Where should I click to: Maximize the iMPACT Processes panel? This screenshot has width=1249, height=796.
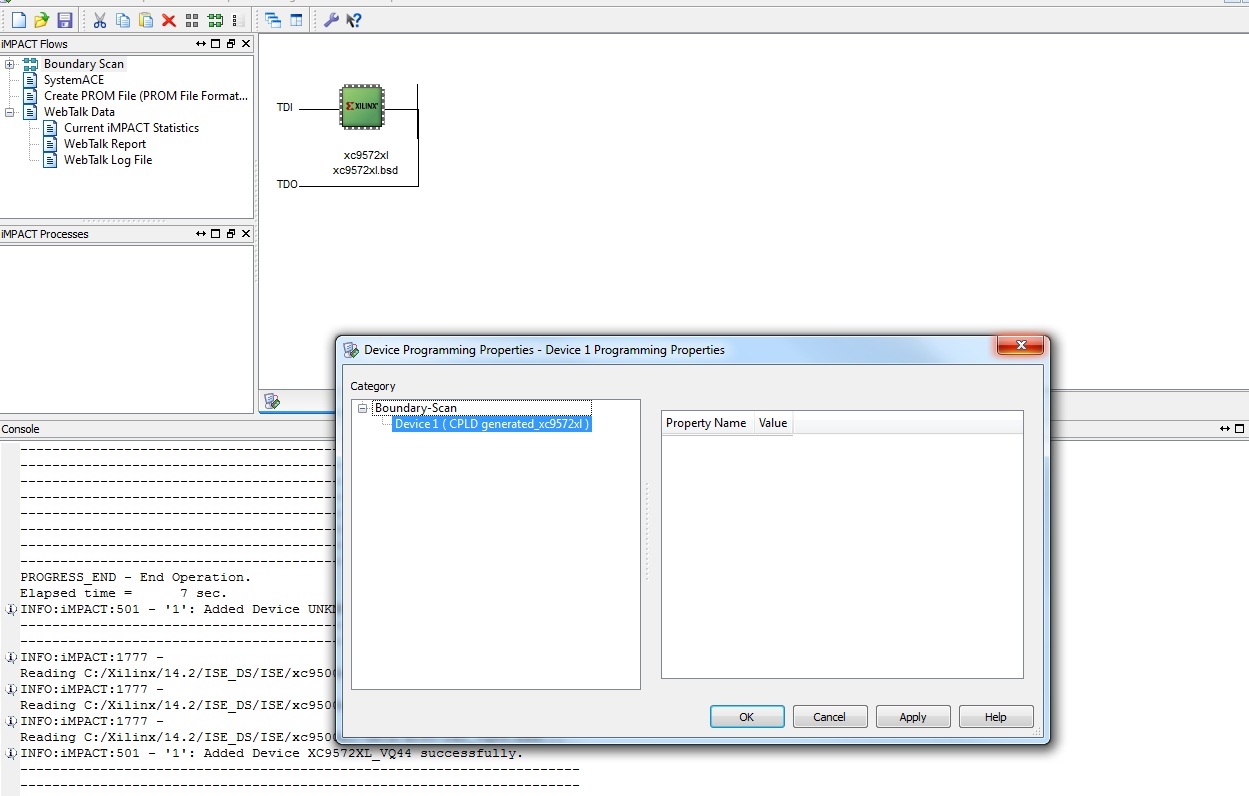pos(216,234)
